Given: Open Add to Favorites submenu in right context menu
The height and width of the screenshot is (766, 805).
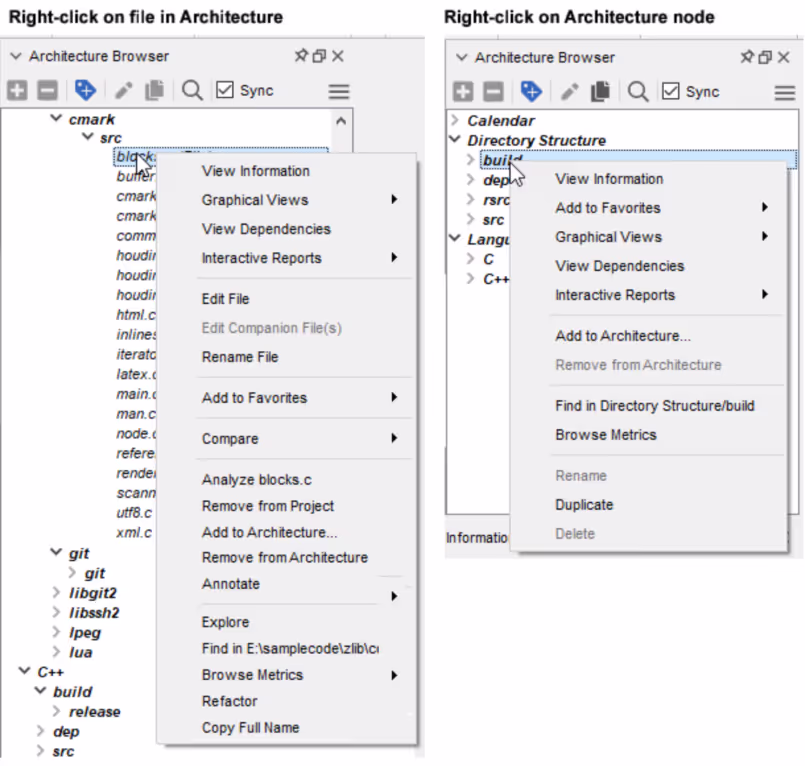Looking at the screenshot, I should tap(649, 208).
